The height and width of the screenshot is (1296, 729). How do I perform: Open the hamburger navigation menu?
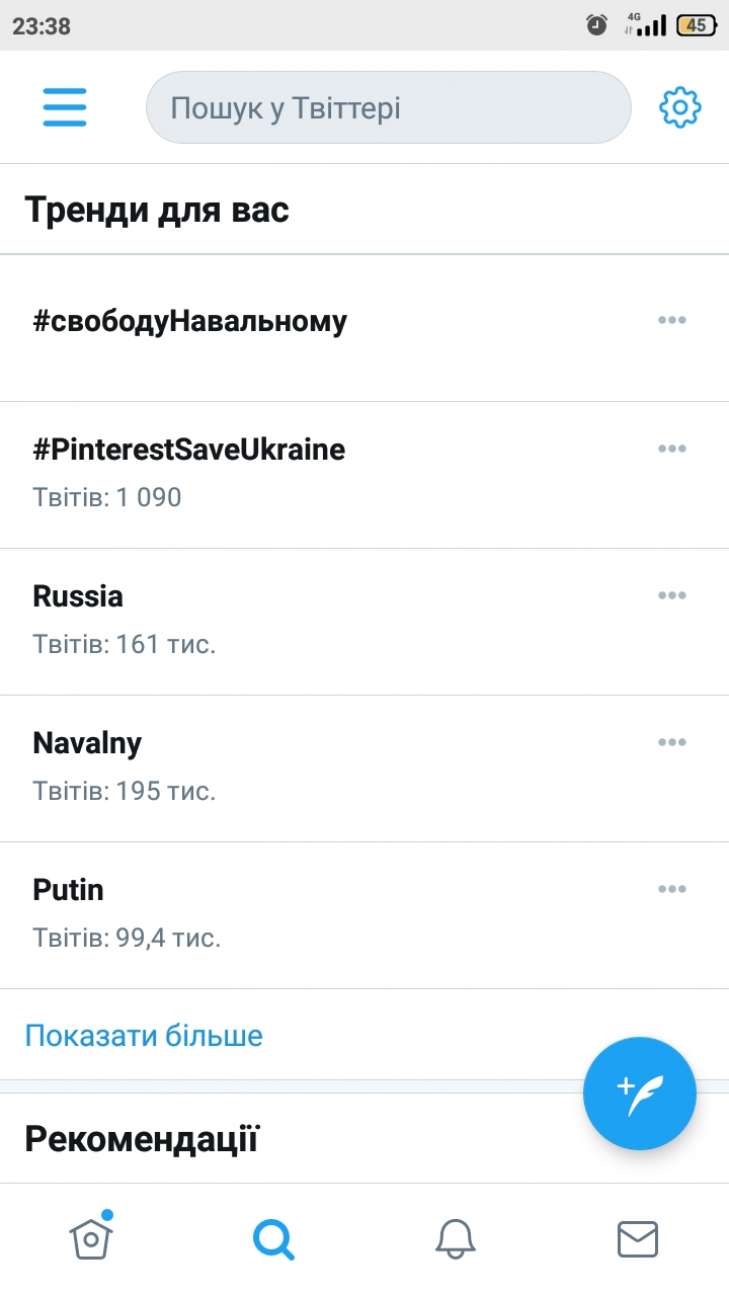tap(65, 107)
